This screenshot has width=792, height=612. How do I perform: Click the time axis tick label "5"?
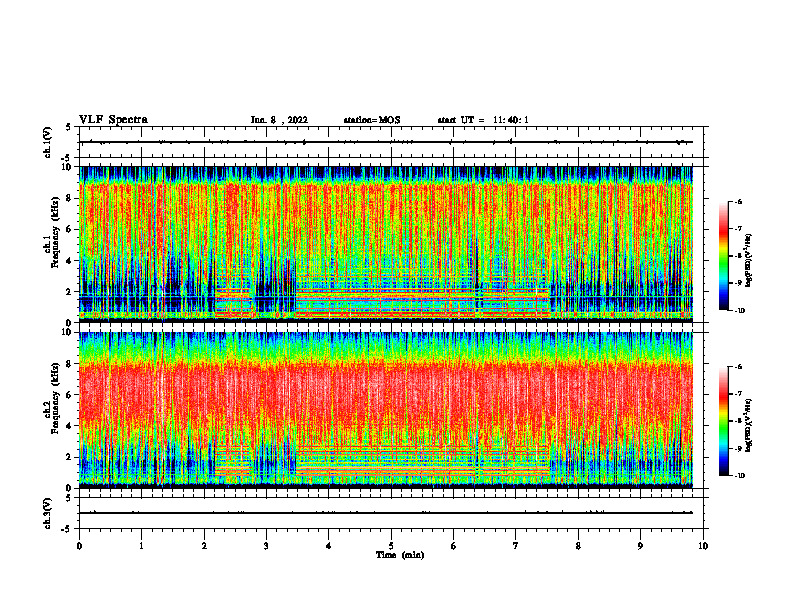[x=391, y=546]
